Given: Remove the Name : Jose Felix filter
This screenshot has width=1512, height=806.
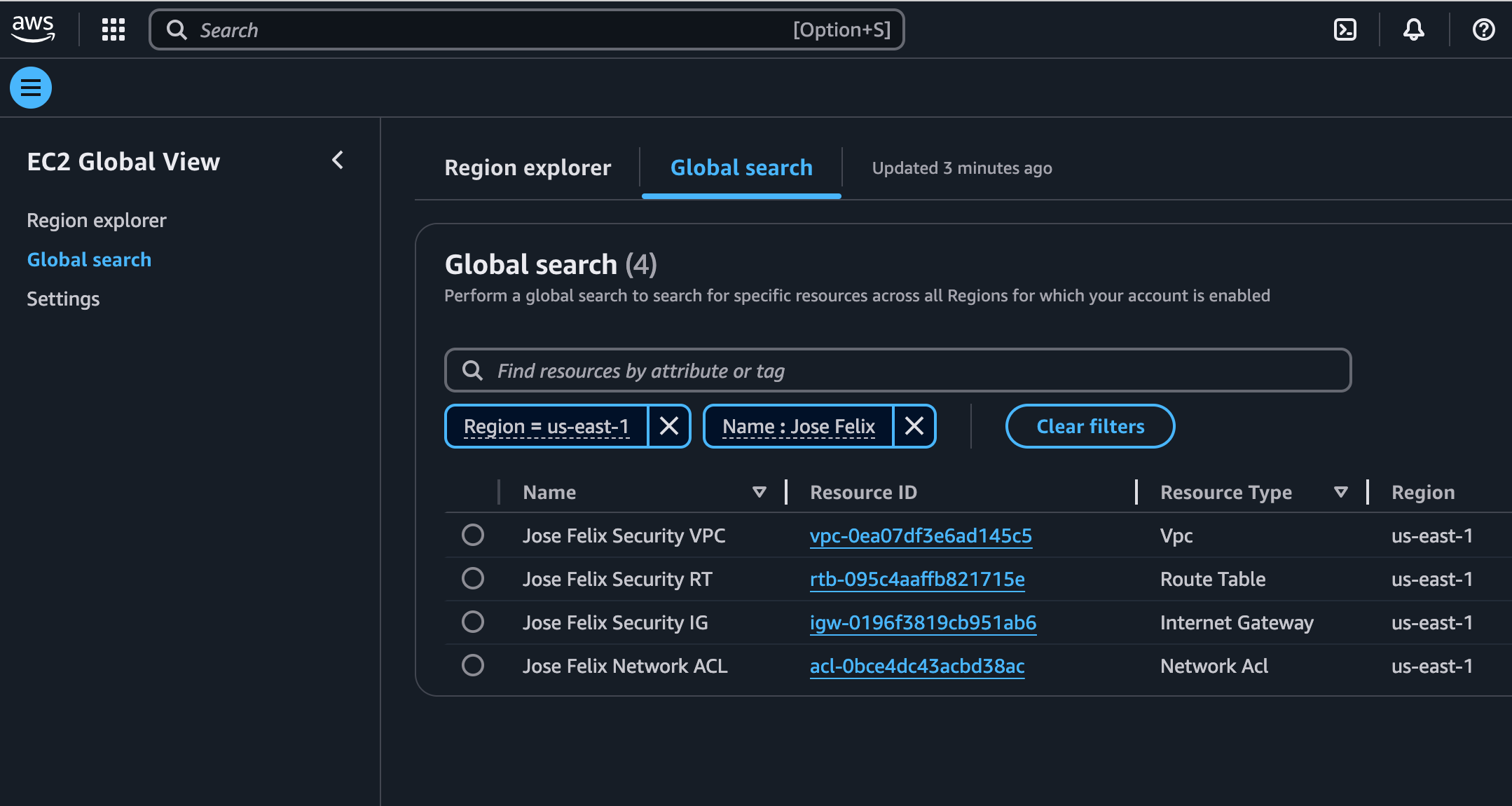Looking at the screenshot, I should (x=914, y=426).
